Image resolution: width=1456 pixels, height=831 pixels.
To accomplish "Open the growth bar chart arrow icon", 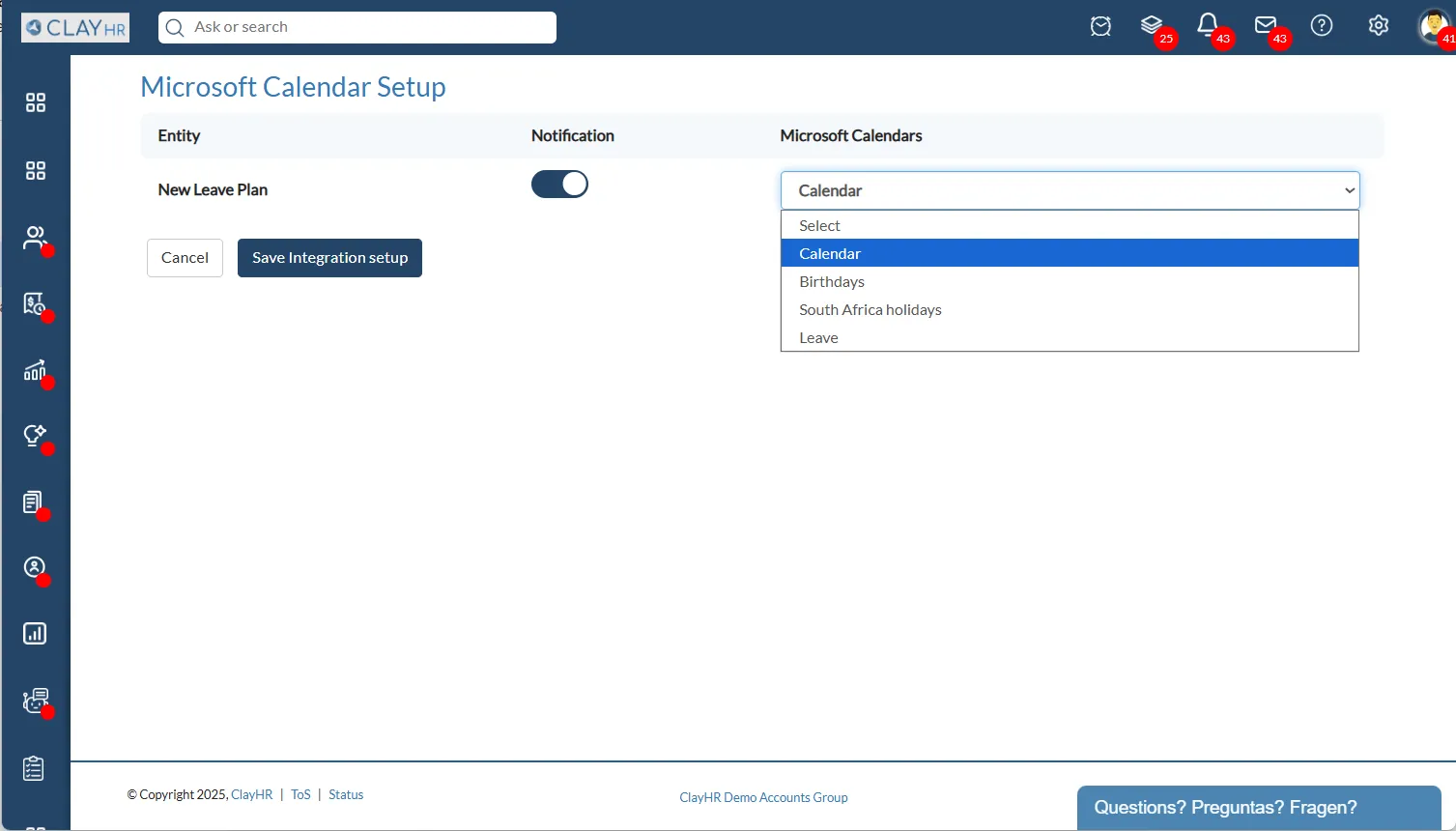I will [35, 370].
